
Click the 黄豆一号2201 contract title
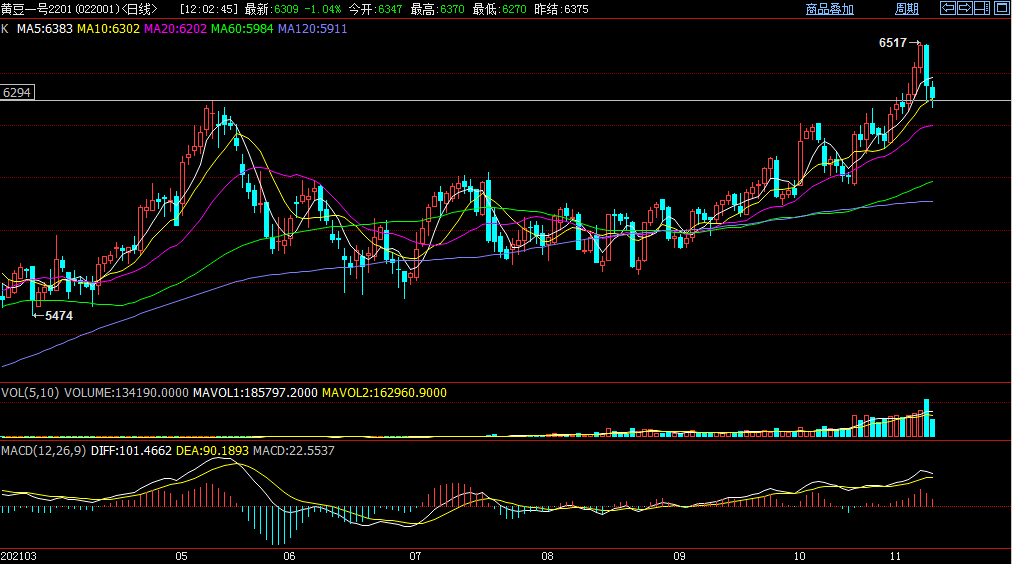tap(36, 9)
